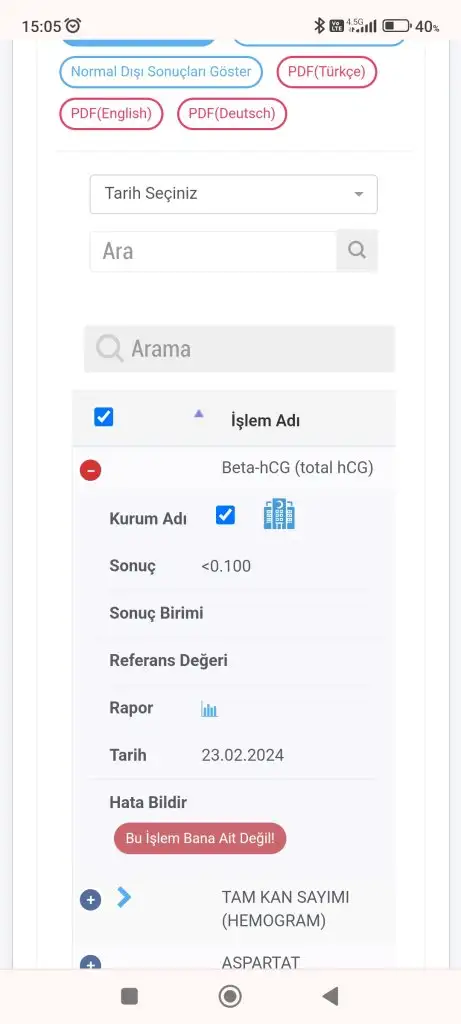Click blue chevron arrow next to TAM KAN SAYIMI
461x1024 pixels.
[x=123, y=897]
